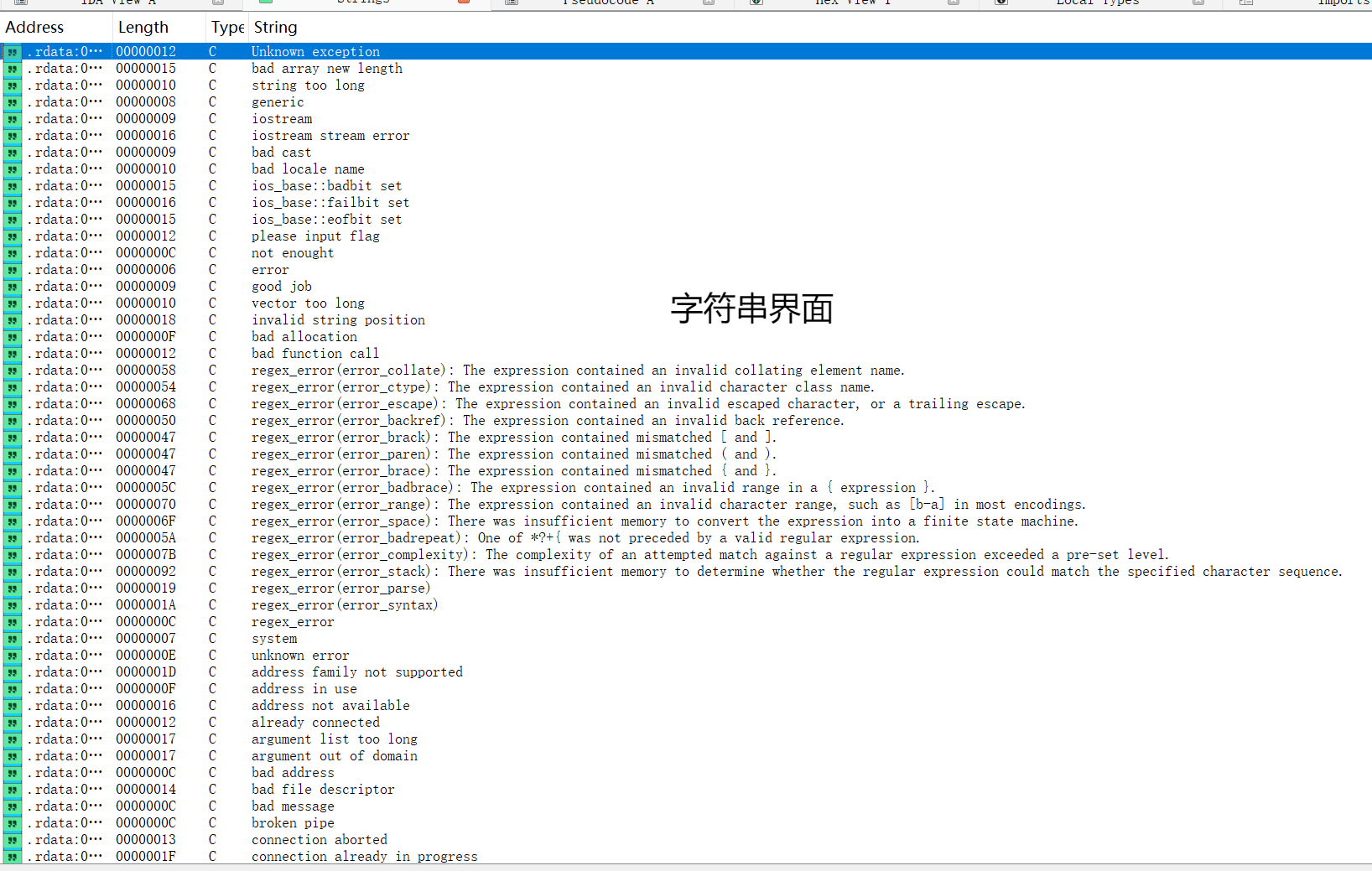
Task: Click the row icon for 'bad allocation'
Action: point(12,337)
